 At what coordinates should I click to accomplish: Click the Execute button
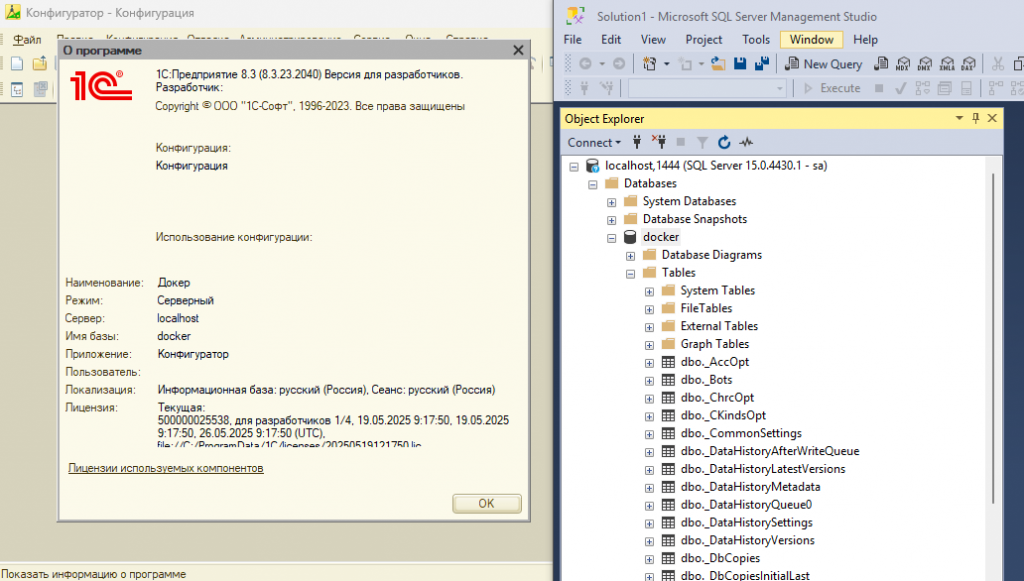(x=831, y=88)
